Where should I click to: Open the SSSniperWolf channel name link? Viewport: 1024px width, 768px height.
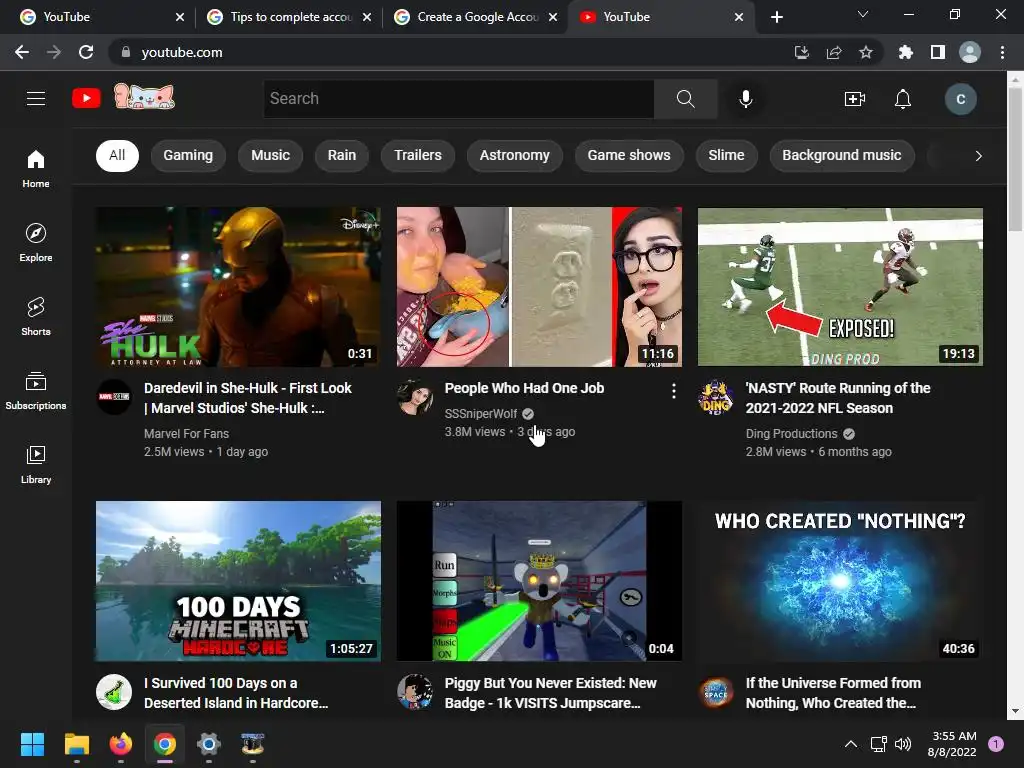pos(481,413)
